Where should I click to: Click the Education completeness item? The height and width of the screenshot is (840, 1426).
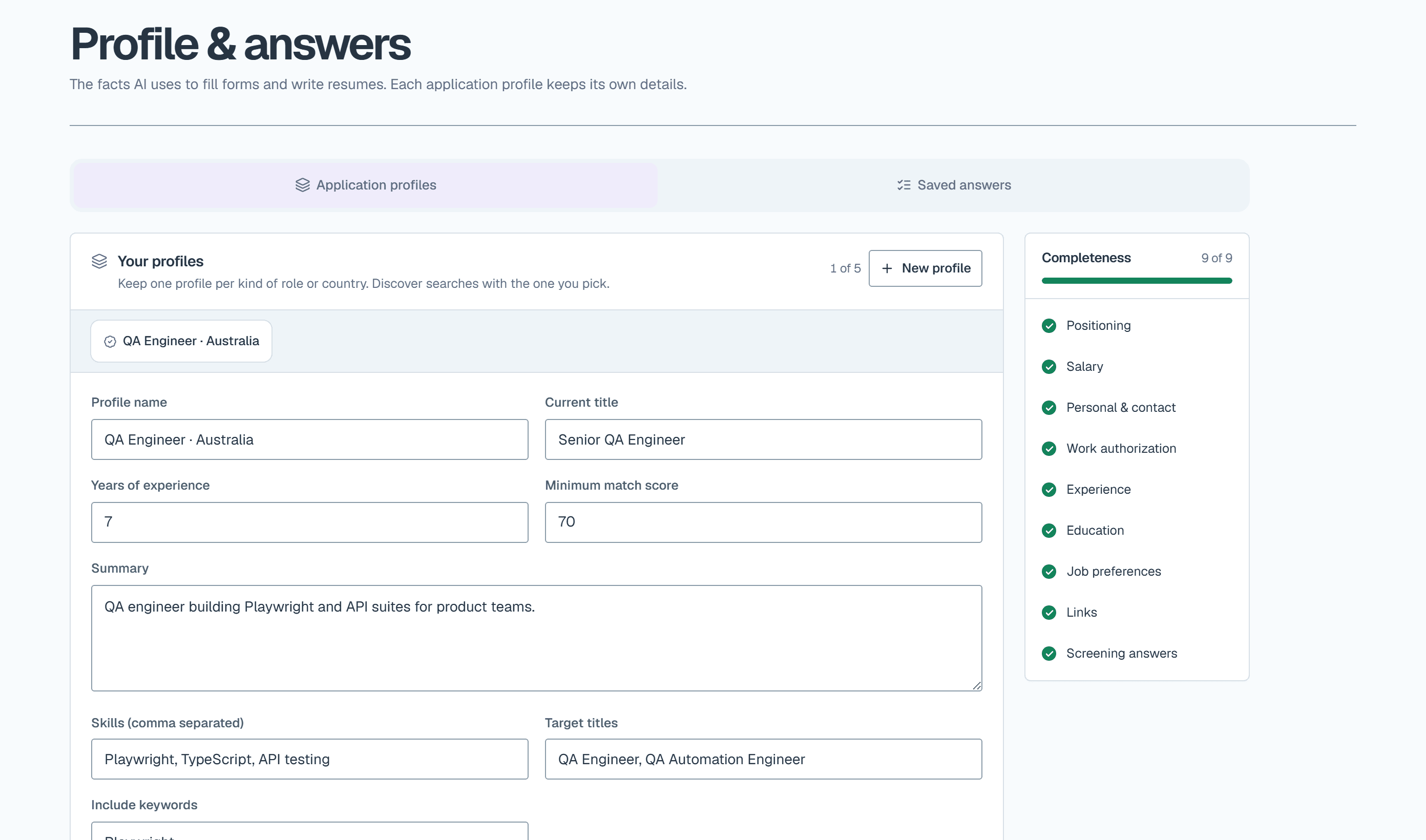pyautogui.click(x=1137, y=530)
